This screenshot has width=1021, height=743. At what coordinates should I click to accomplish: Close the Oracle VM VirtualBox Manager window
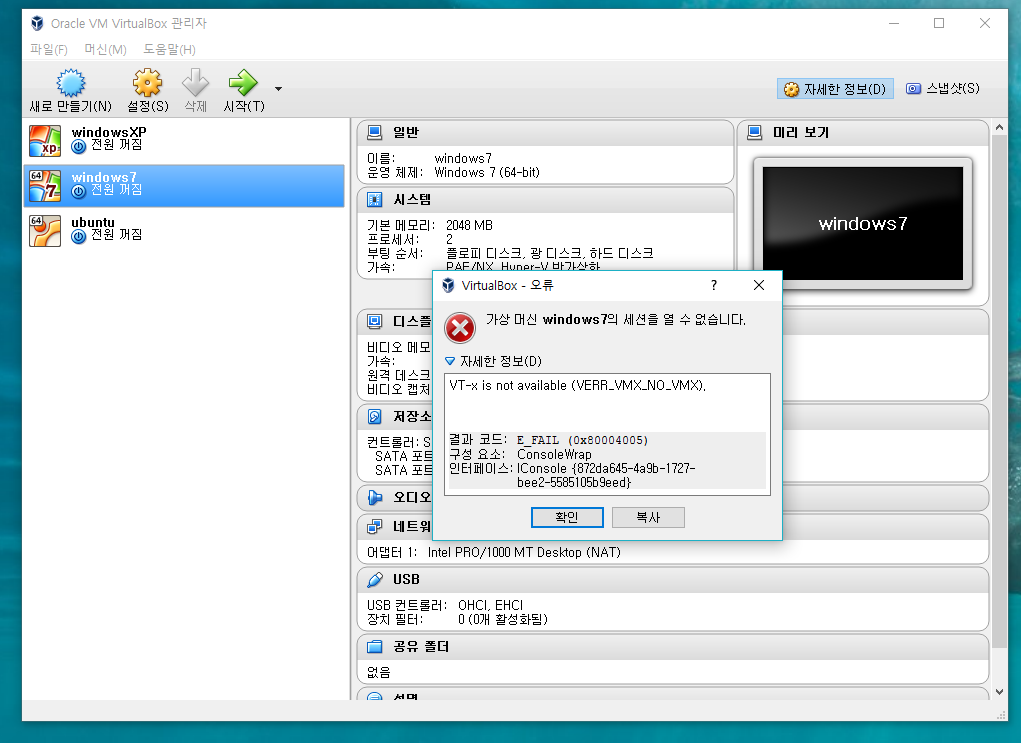(x=985, y=23)
